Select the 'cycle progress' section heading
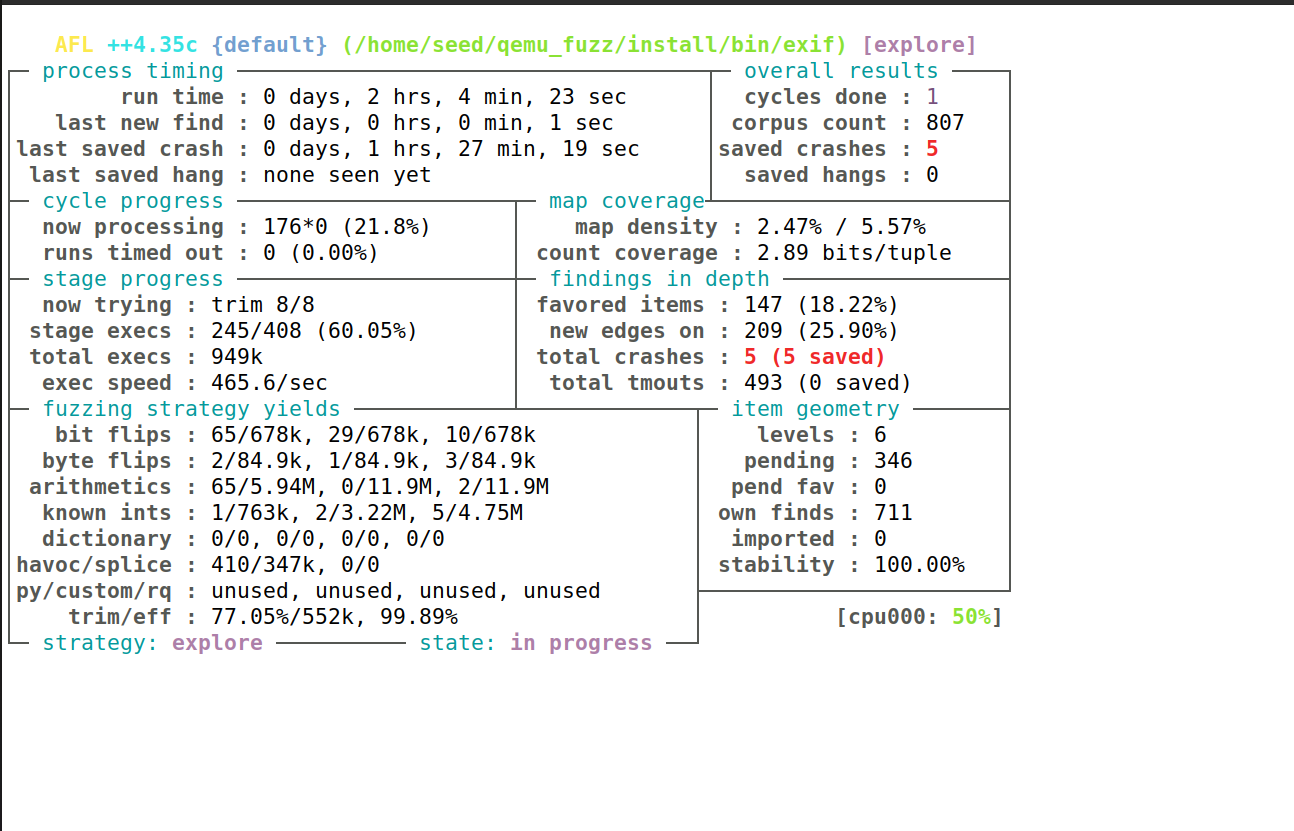 pyautogui.click(x=133, y=201)
